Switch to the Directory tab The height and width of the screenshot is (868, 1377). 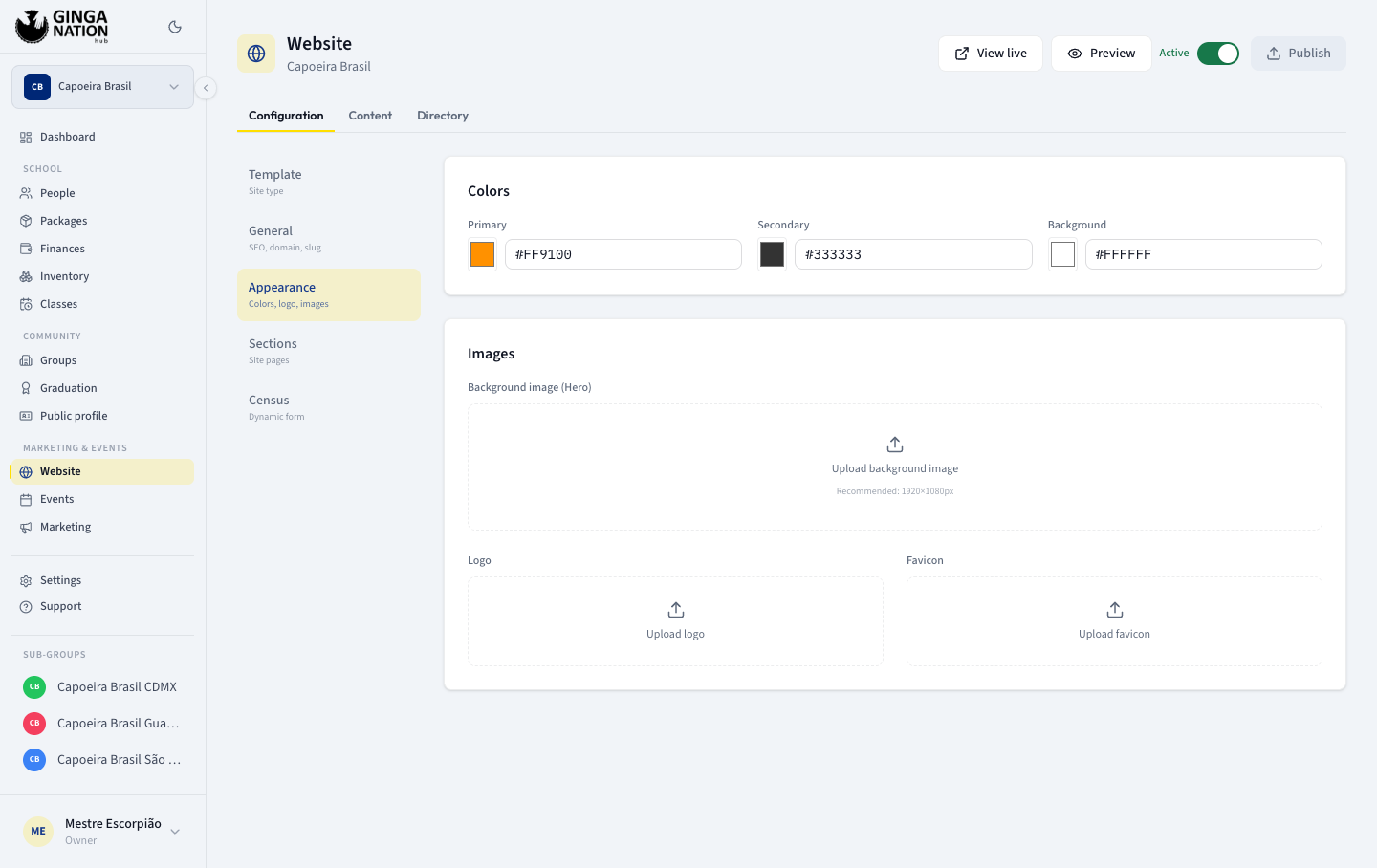click(x=443, y=116)
